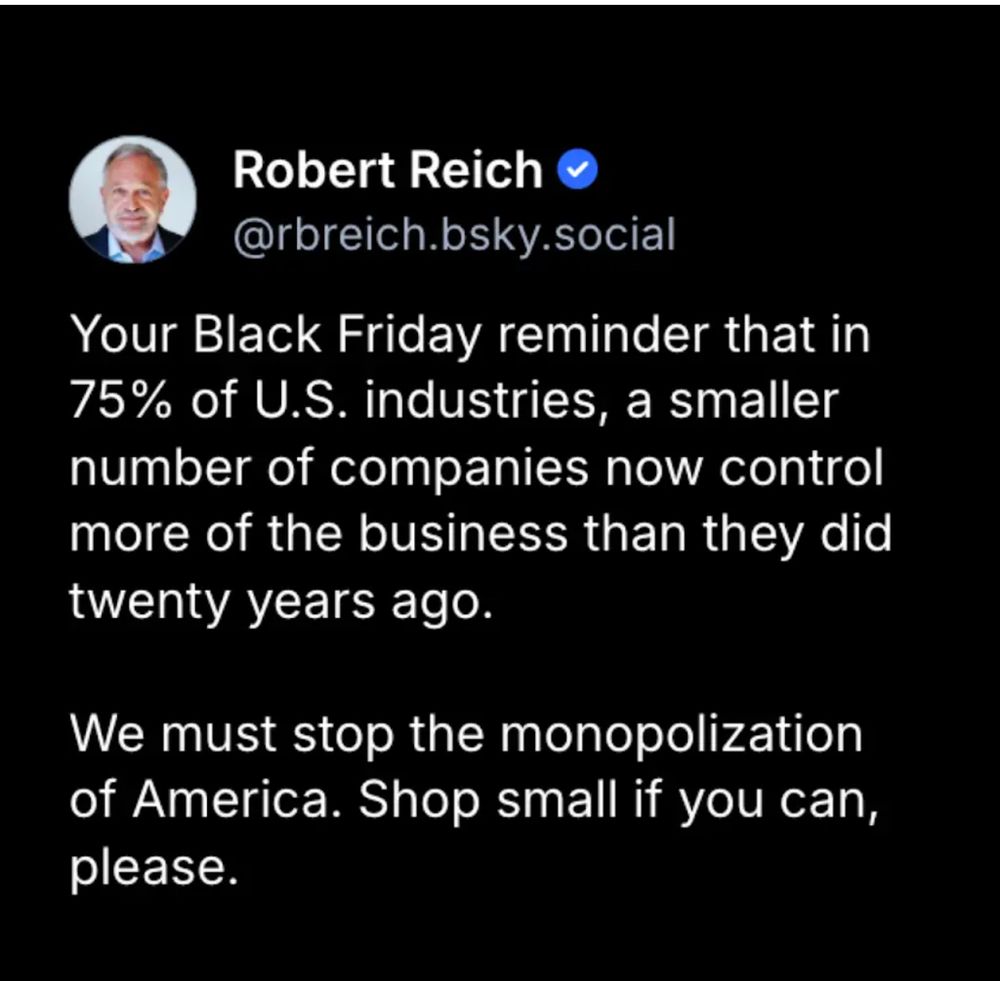This screenshot has height=981, width=1000.
Task: Click the Robert Reich display name
Action: click(x=388, y=170)
